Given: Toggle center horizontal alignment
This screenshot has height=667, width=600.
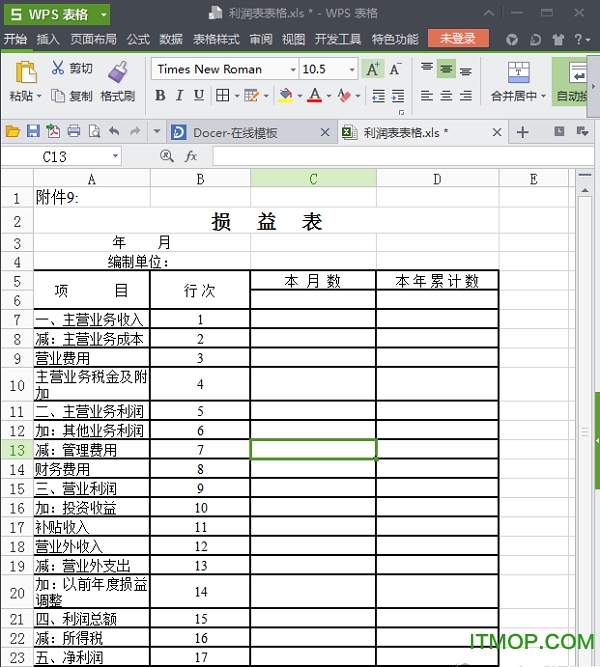Looking at the screenshot, I should pyautogui.click(x=446, y=96).
